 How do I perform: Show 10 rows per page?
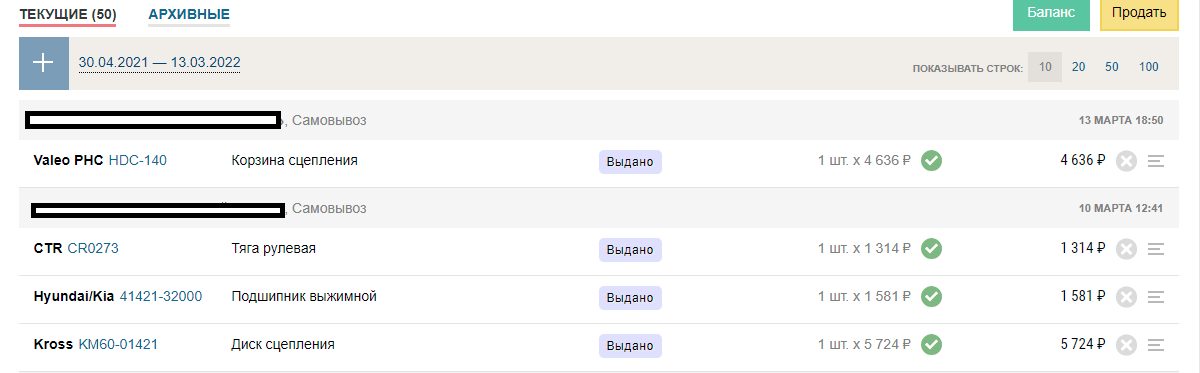coord(1045,67)
